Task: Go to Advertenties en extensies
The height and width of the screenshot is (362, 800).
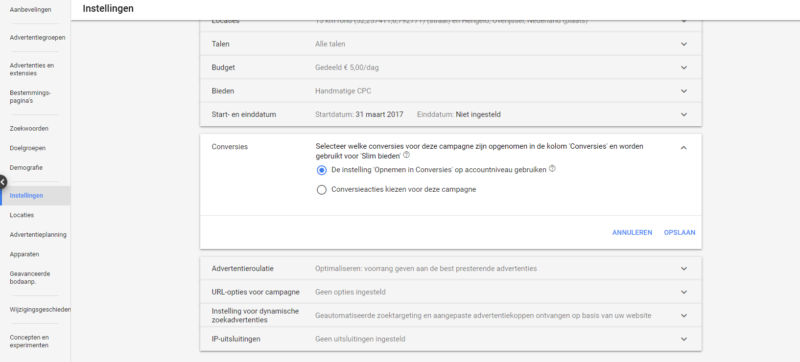Action: (32, 69)
